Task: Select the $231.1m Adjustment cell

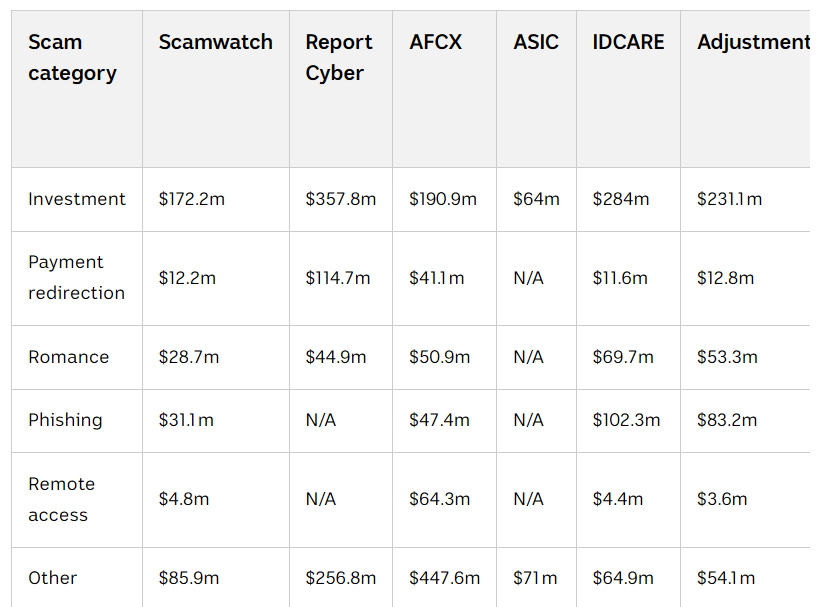Action: point(729,199)
